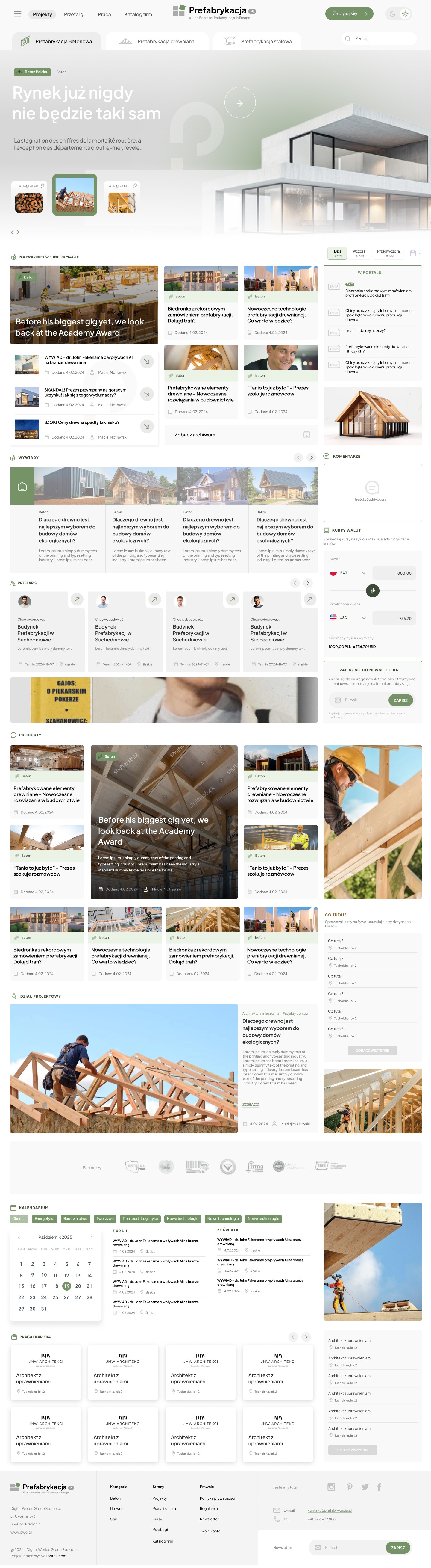Click the ZOBACZ link in Dział projektowy
The width and height of the screenshot is (431, 1568).
point(251,1104)
